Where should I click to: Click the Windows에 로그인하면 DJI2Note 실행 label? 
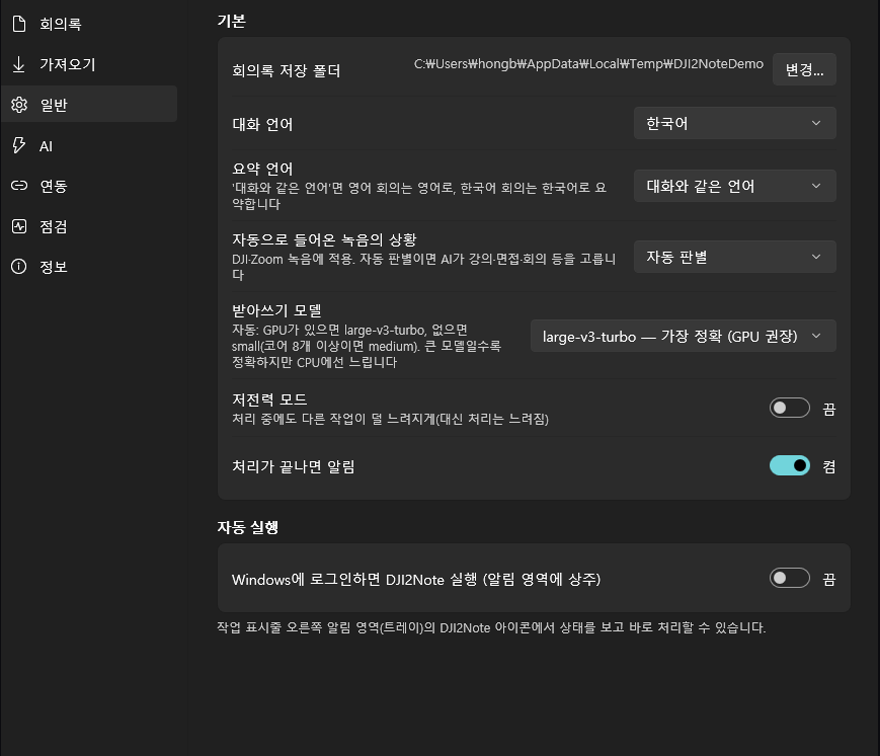416,579
